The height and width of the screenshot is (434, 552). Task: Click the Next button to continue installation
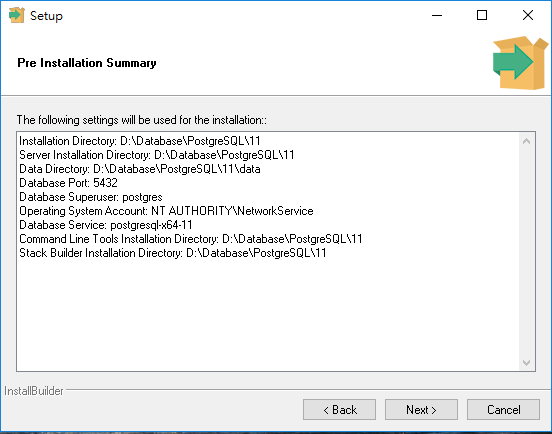pos(421,409)
